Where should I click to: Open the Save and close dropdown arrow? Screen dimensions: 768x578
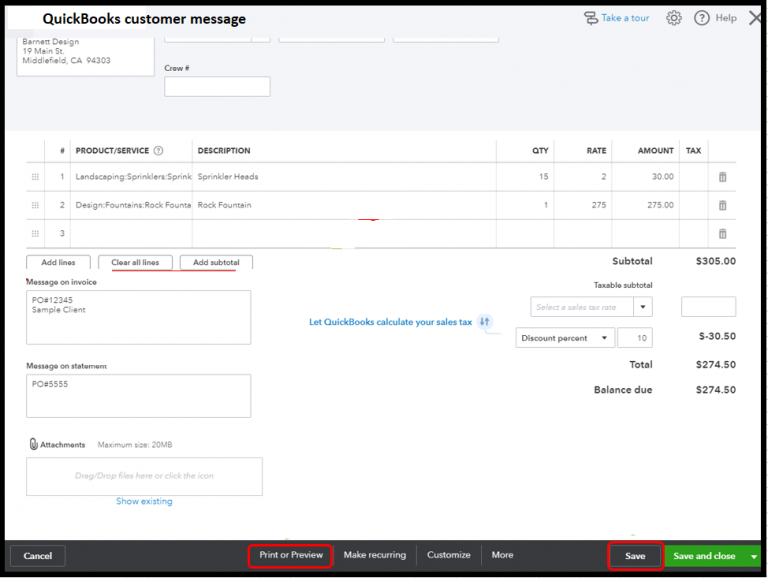pyautogui.click(x=753, y=556)
